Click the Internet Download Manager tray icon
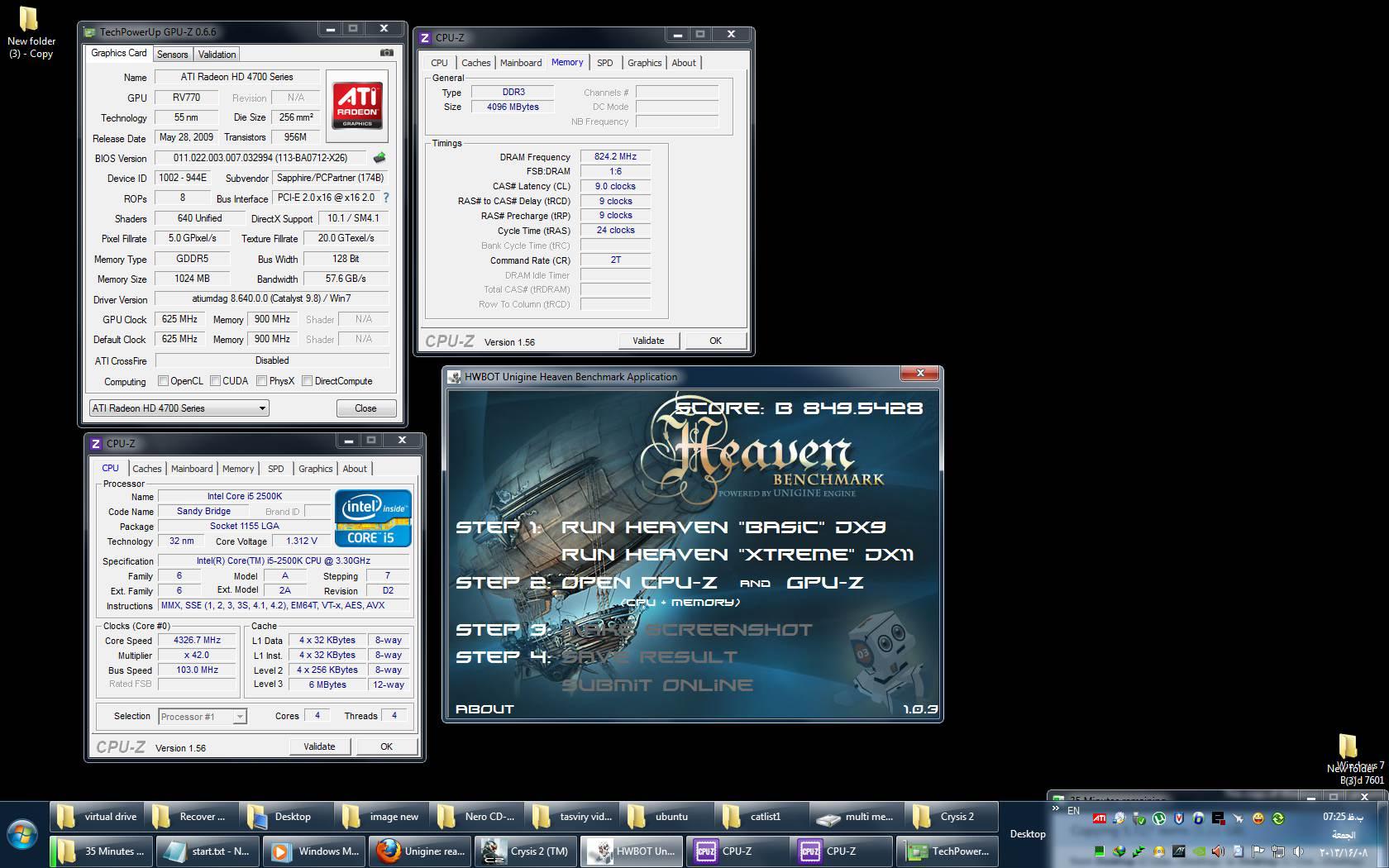 point(1119,851)
